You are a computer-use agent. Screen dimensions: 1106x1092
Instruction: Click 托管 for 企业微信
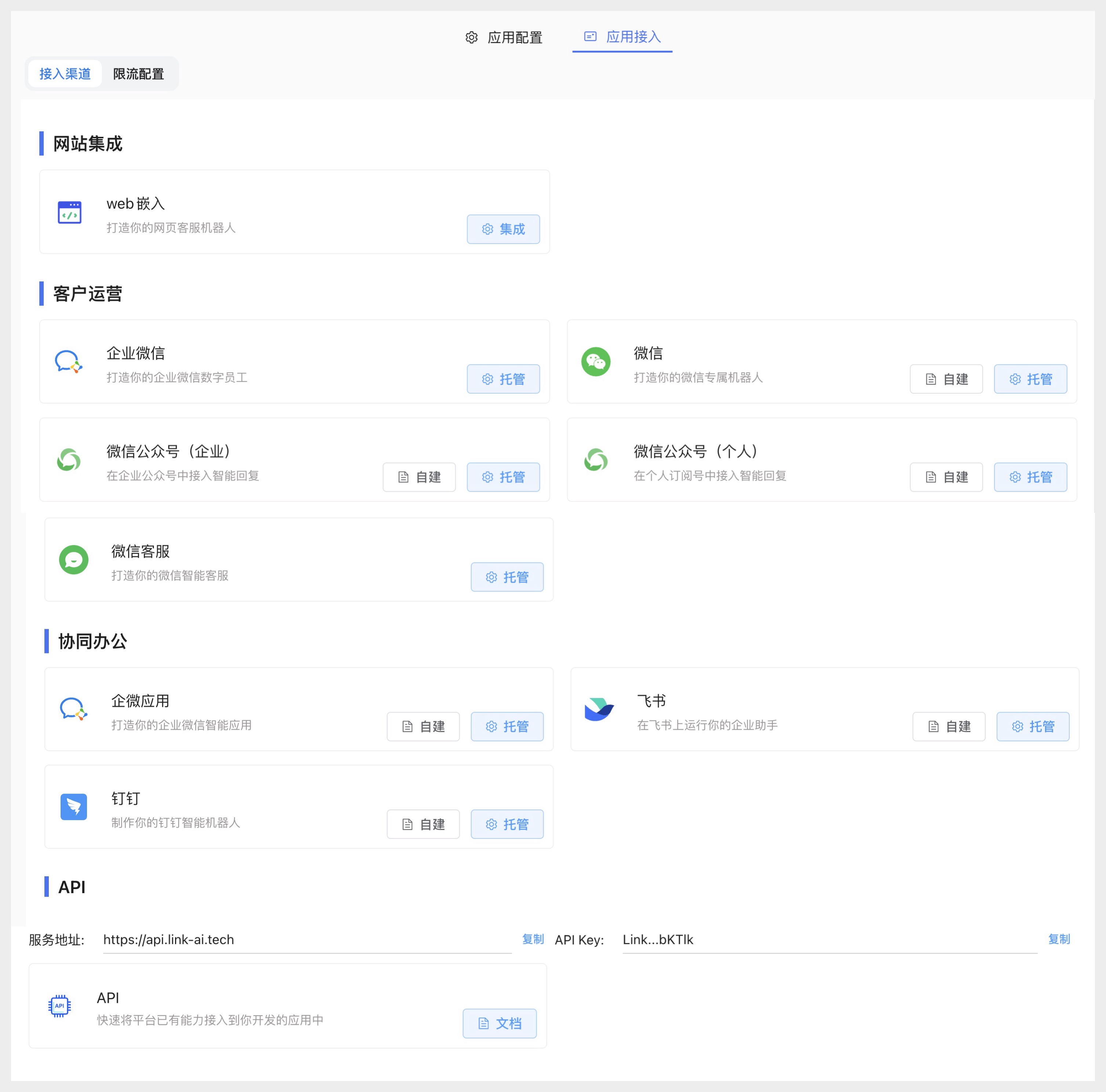coord(503,378)
